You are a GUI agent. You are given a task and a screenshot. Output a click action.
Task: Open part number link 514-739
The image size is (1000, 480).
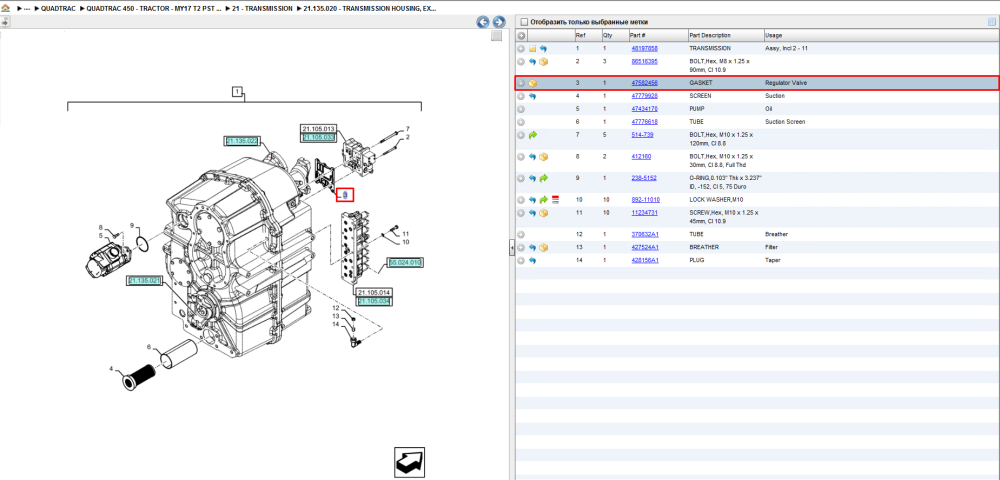pyautogui.click(x=642, y=135)
